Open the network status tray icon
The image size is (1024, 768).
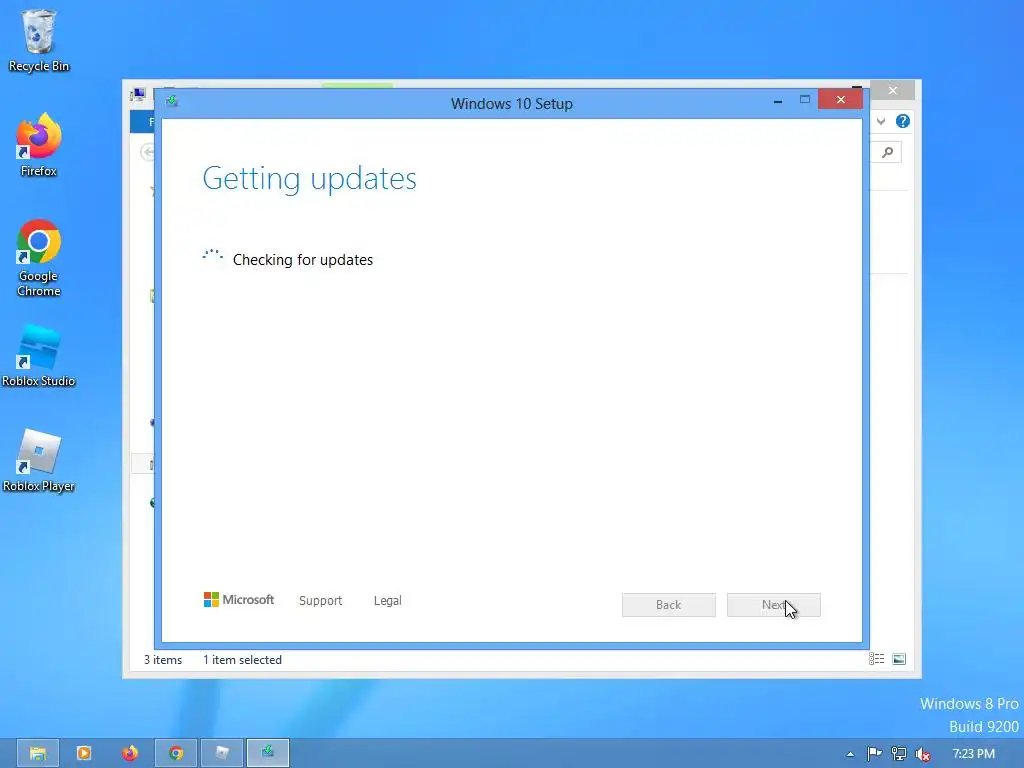(899, 754)
